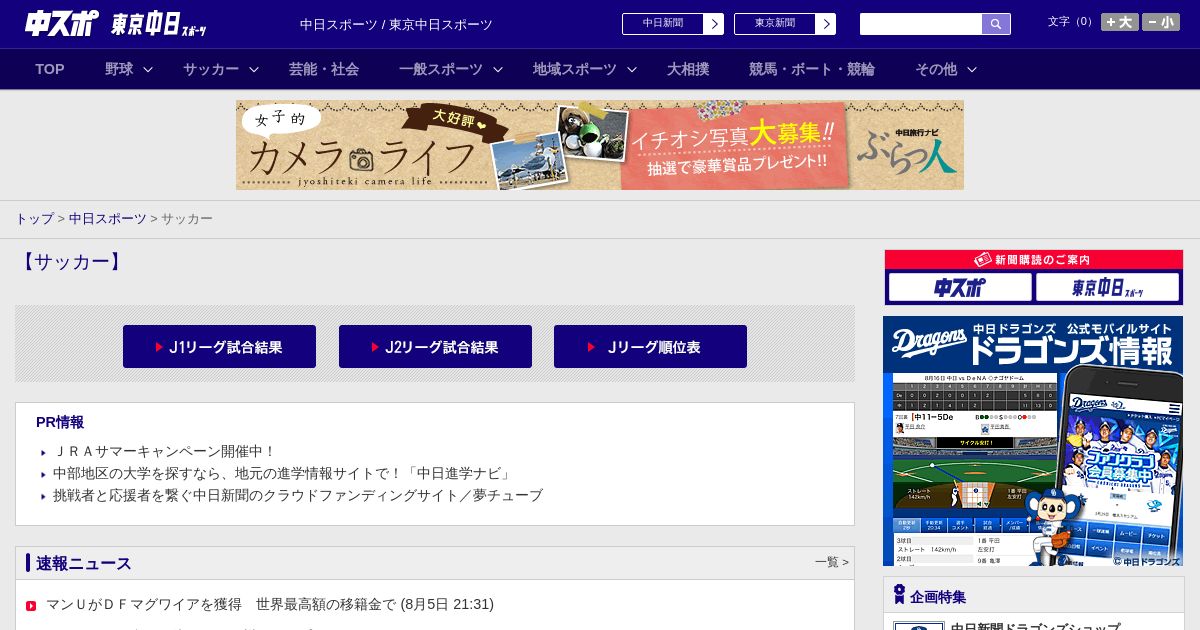1200x630 pixels.
Task: Decrease text size with －小 button
Action: click(1161, 22)
